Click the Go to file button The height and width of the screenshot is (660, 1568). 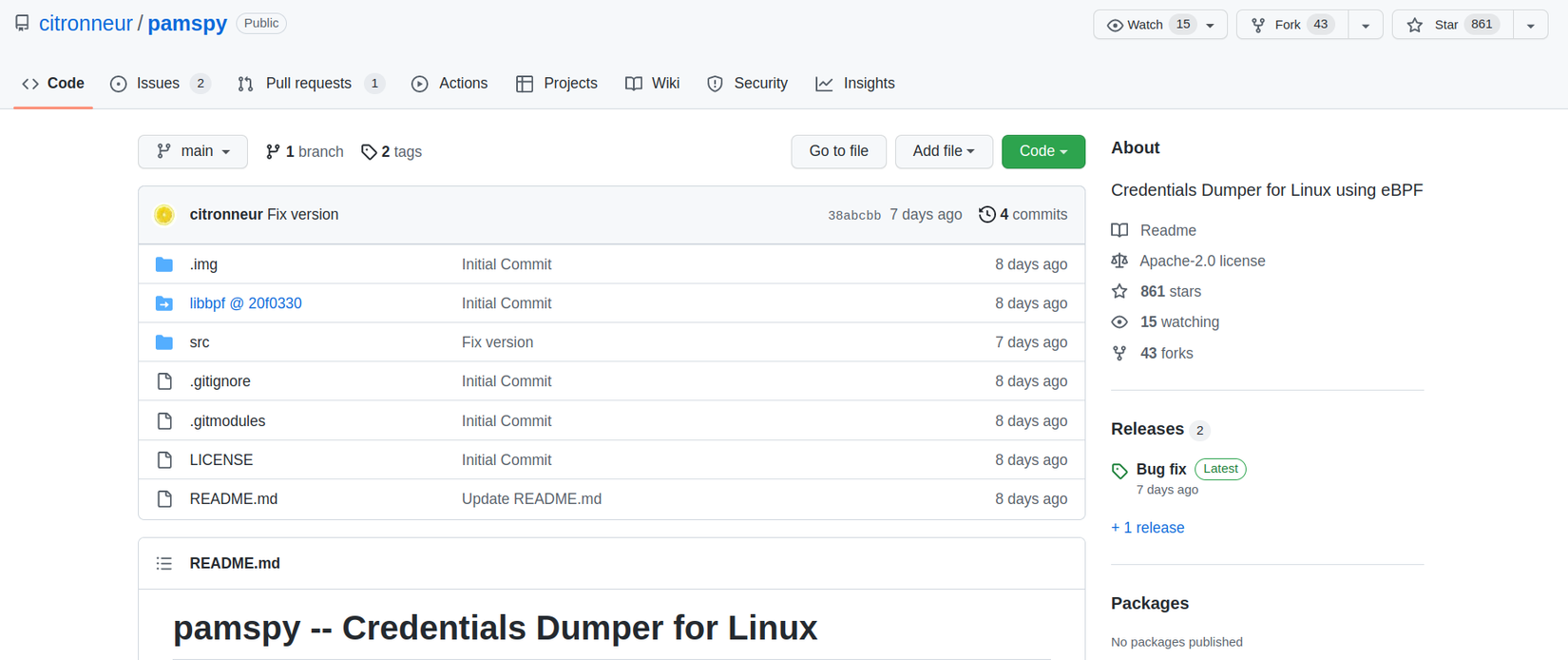838,152
